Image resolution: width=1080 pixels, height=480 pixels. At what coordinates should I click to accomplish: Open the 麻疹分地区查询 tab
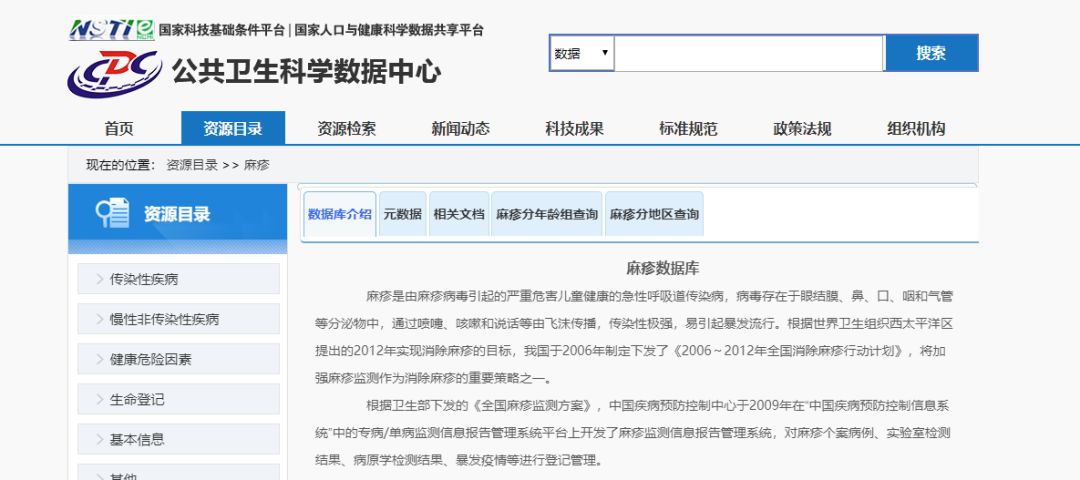654,214
